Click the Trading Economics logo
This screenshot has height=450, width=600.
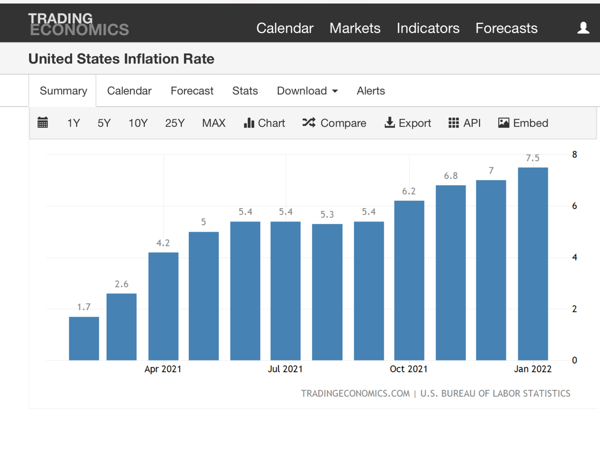coord(77,24)
